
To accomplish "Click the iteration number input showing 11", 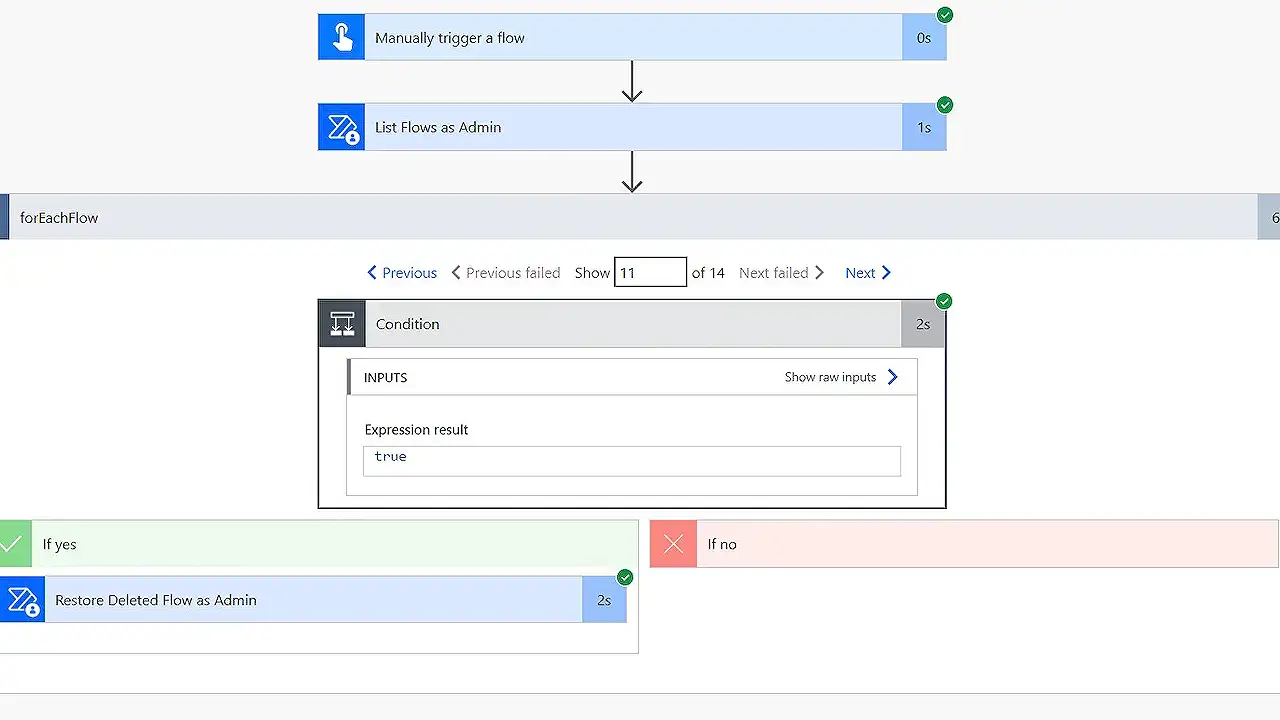I will pos(650,271).
